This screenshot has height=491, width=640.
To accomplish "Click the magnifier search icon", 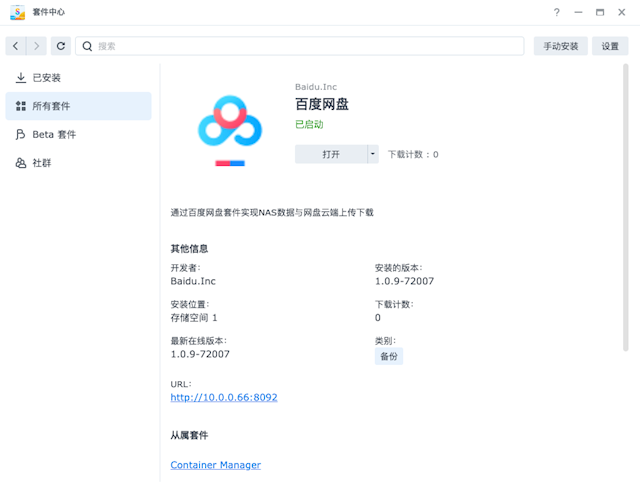I will click(x=87, y=46).
